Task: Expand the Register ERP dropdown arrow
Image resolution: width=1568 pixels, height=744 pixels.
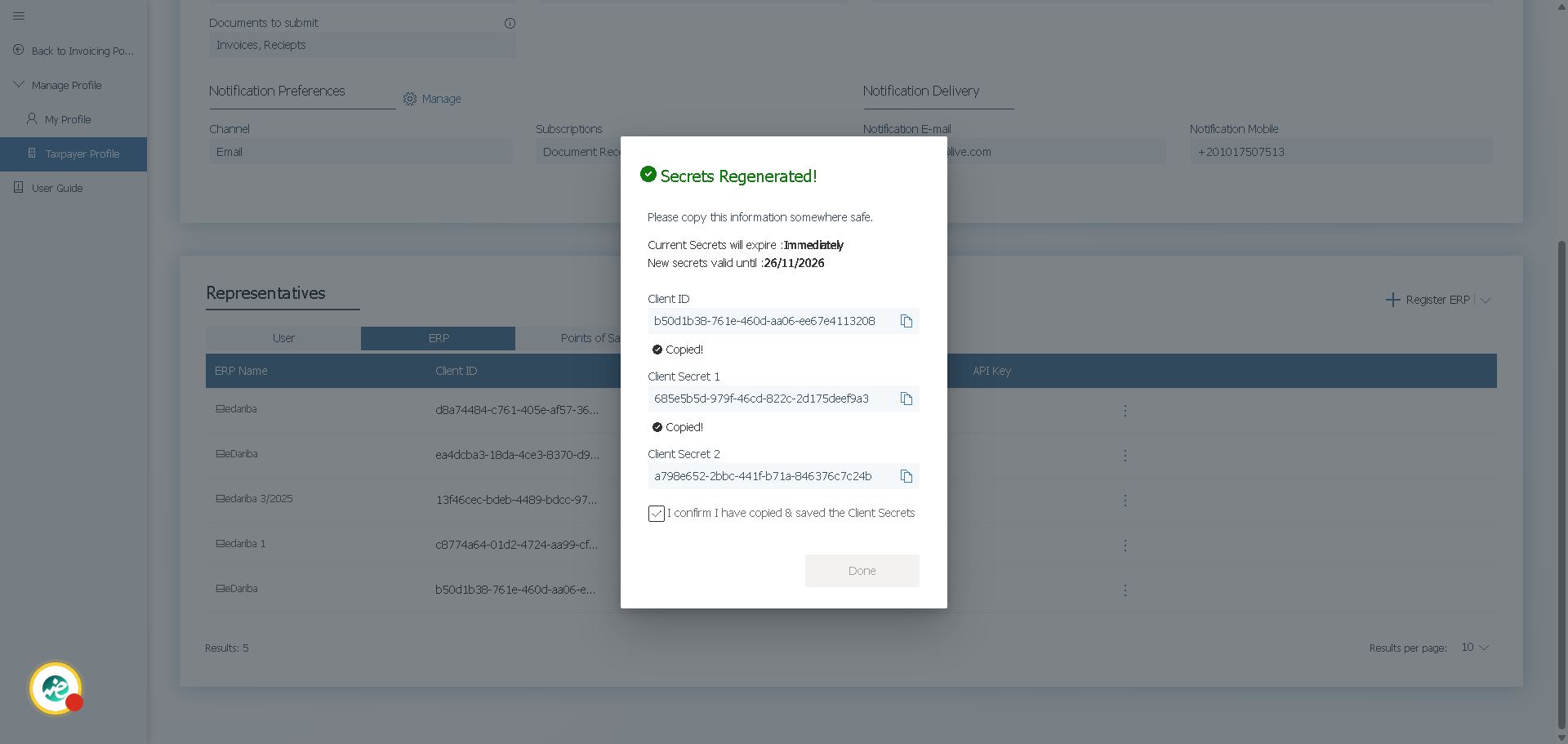Action: tap(1486, 300)
